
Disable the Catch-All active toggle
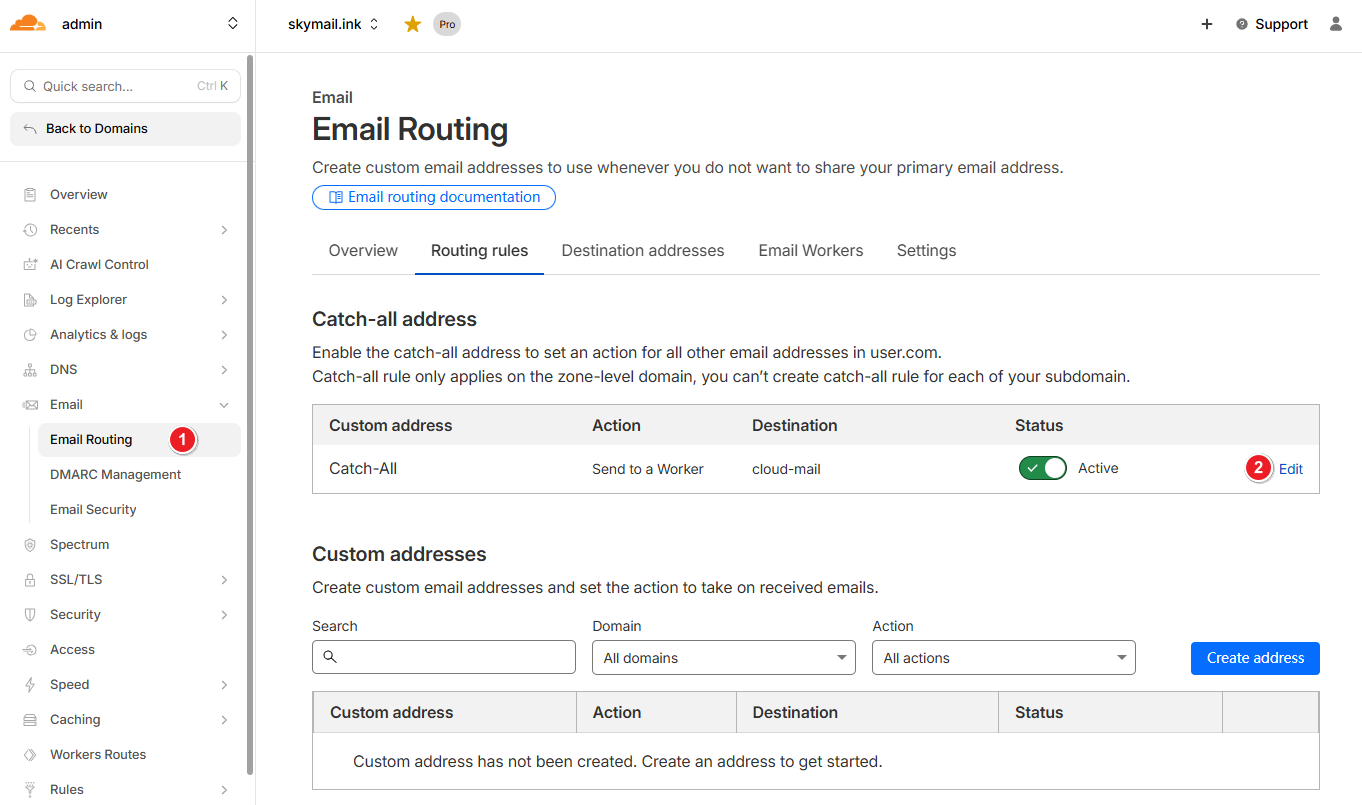click(1042, 468)
